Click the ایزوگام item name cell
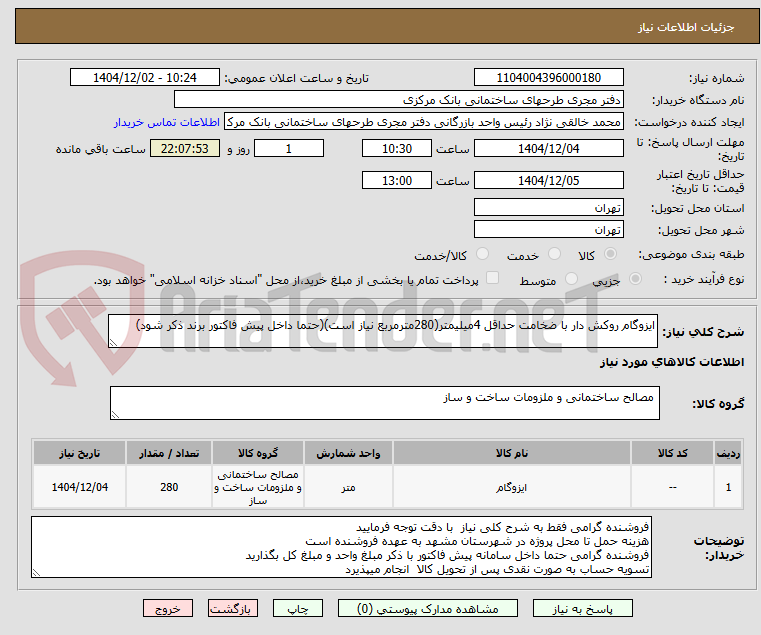Viewport: 761px width, 635px height. pyautogui.click(x=512, y=487)
